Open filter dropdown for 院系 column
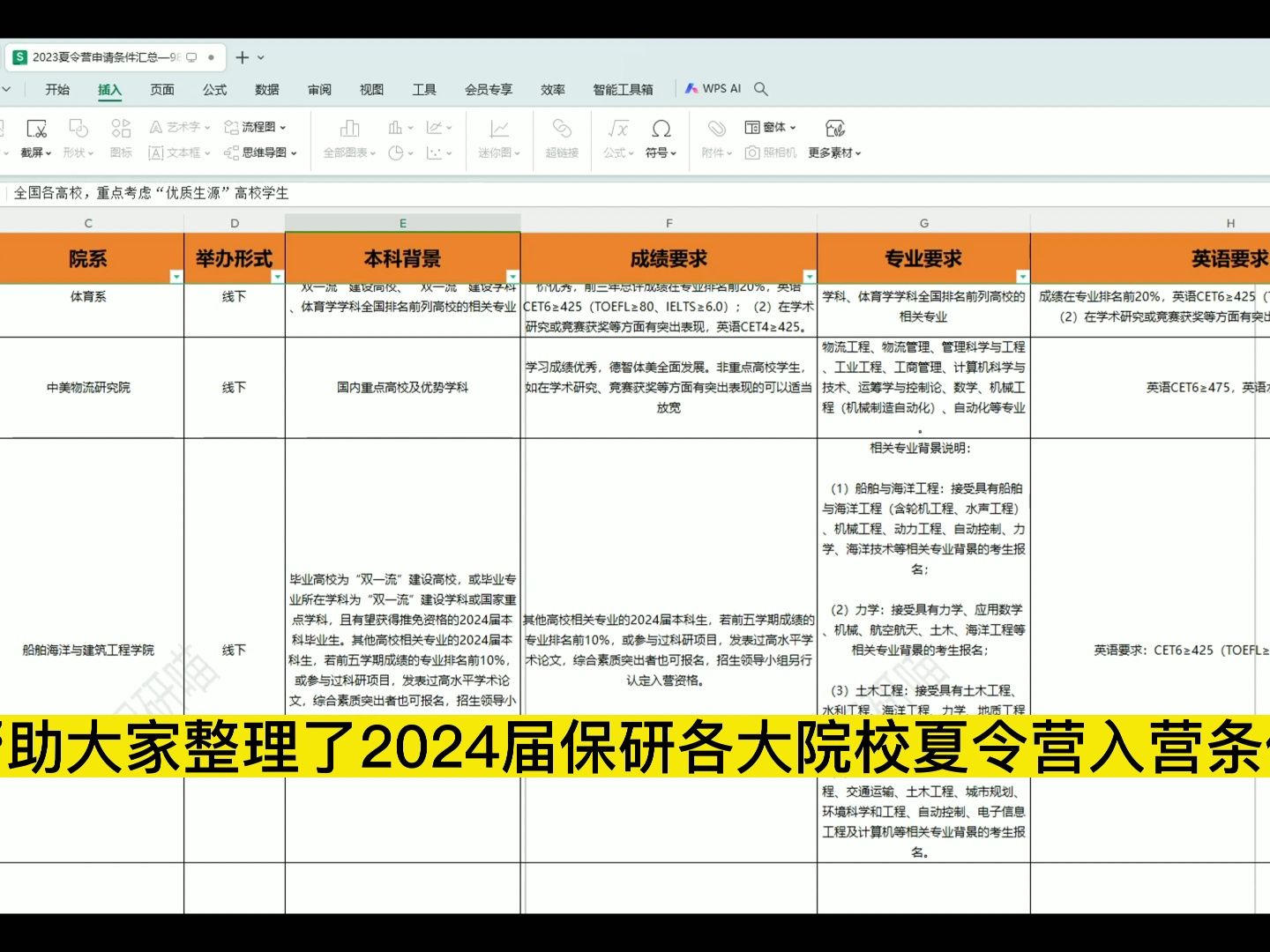 tap(176, 277)
